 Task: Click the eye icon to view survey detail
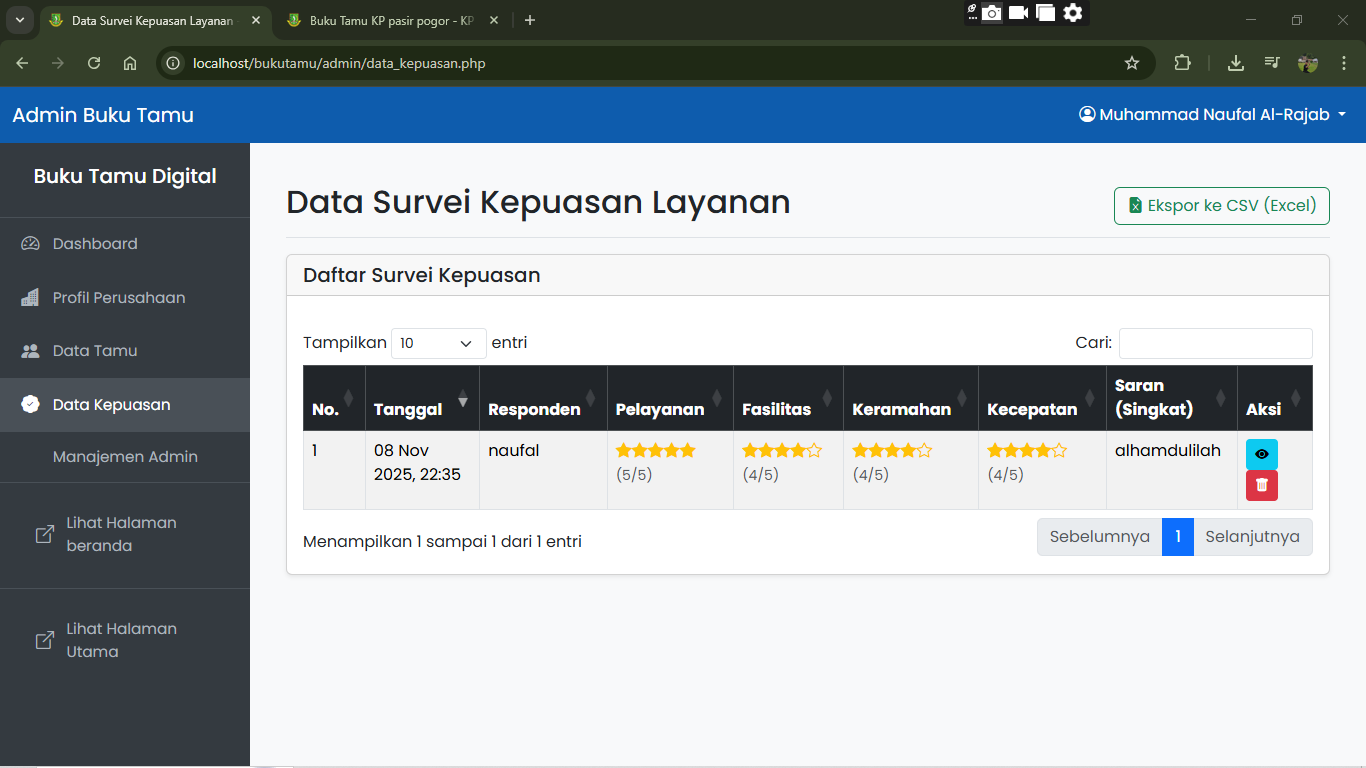pyautogui.click(x=1261, y=454)
